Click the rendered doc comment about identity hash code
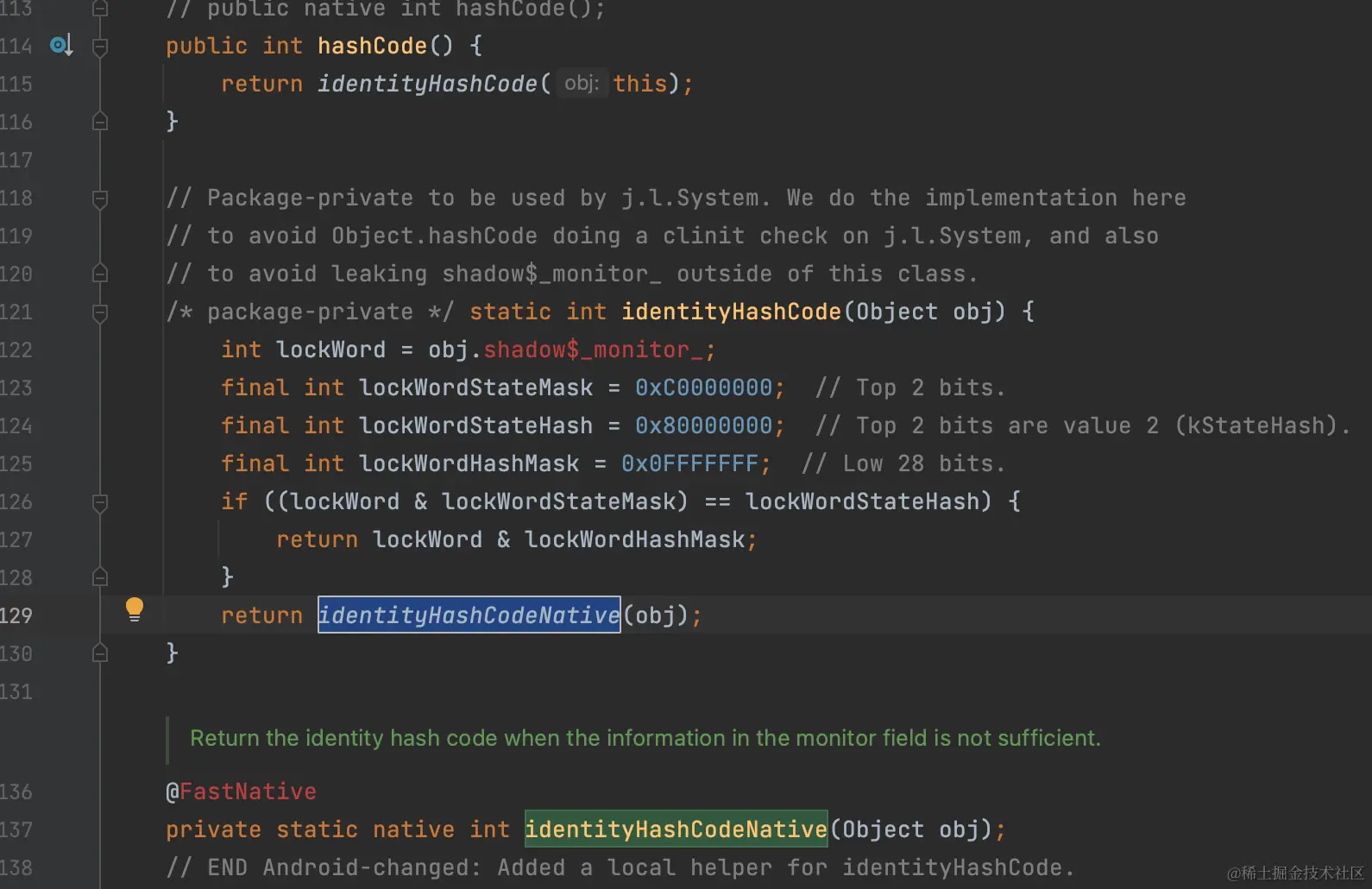 (x=645, y=738)
